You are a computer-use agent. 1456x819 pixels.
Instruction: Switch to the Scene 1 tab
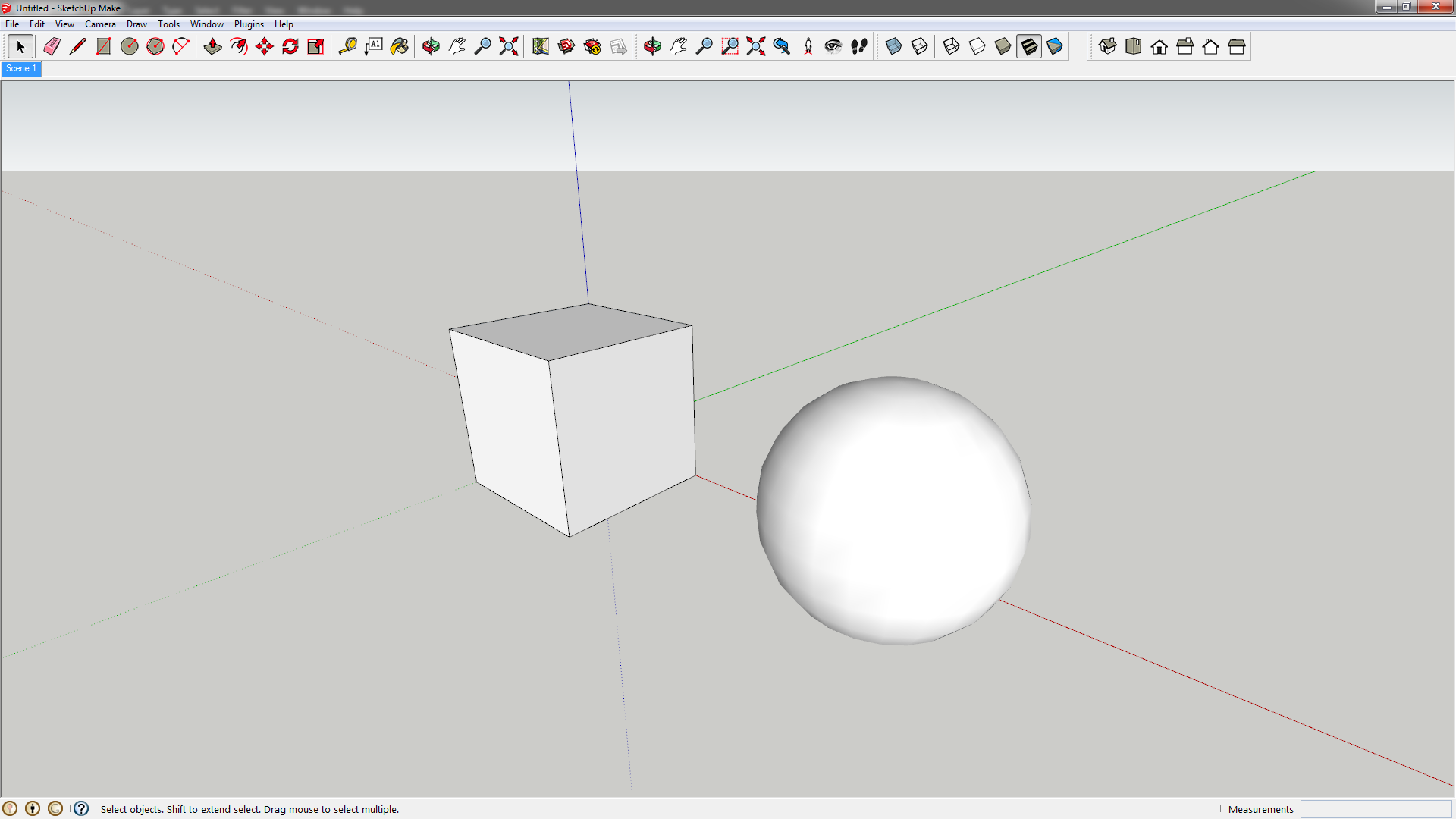(21, 69)
